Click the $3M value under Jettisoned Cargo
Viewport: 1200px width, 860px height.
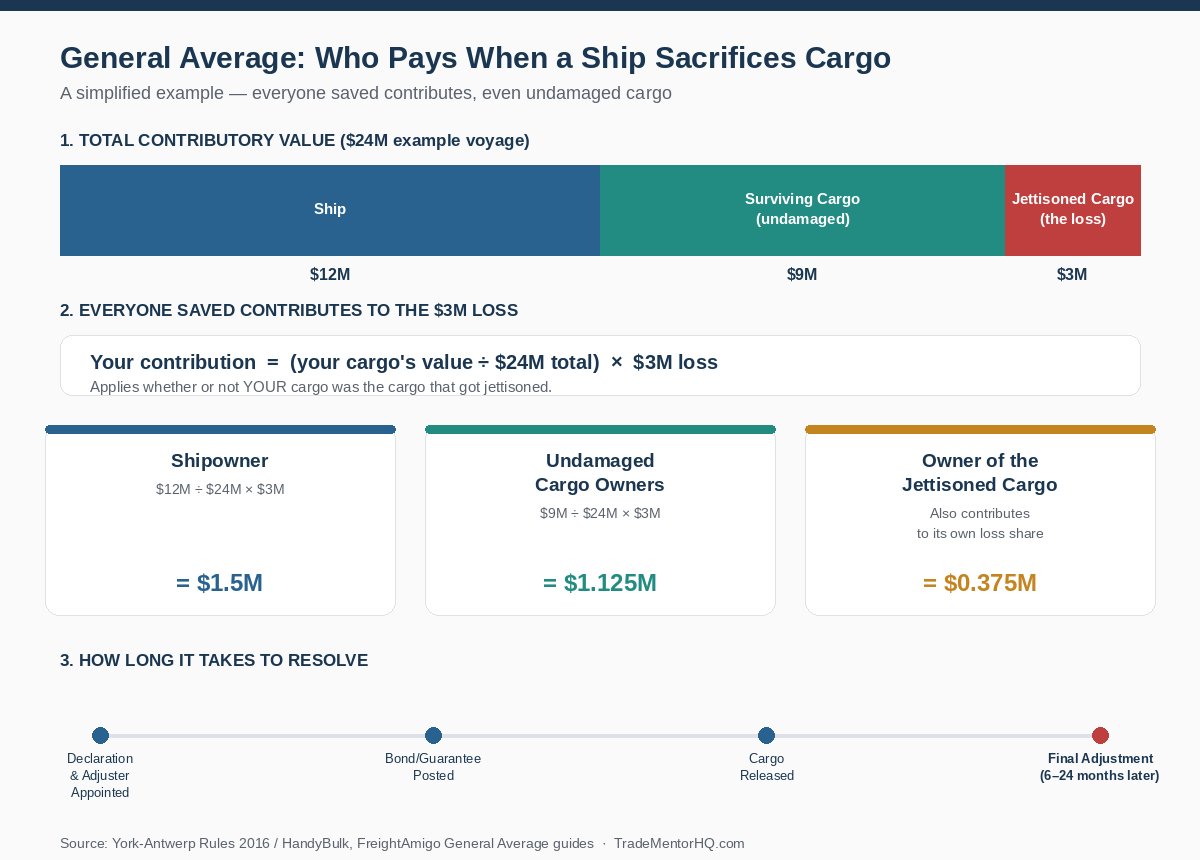click(1072, 275)
